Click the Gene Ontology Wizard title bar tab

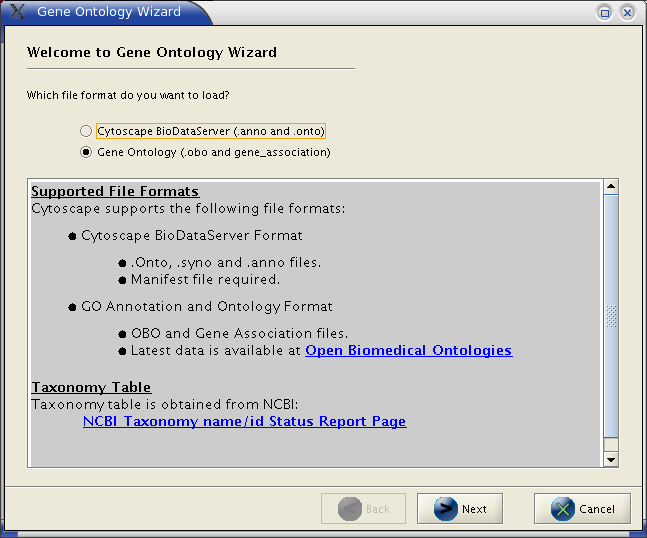coord(109,12)
